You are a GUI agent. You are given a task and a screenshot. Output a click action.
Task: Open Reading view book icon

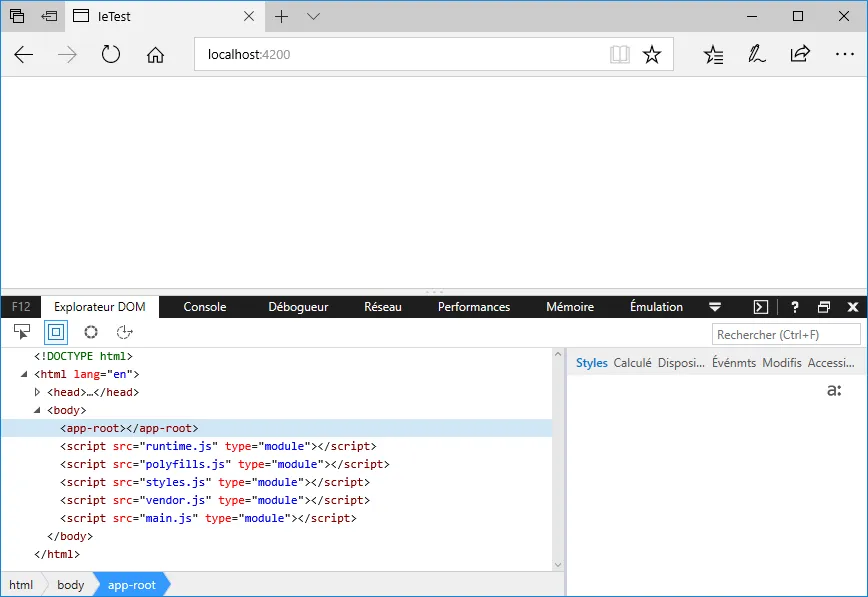(619, 54)
